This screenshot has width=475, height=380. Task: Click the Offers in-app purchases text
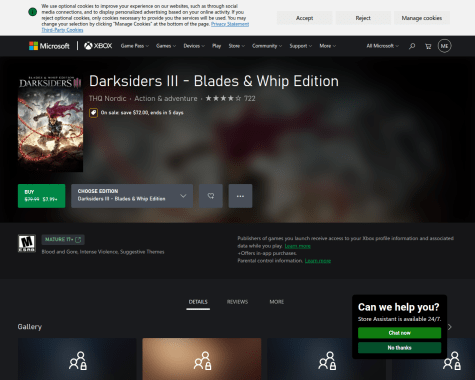[x=267, y=253]
